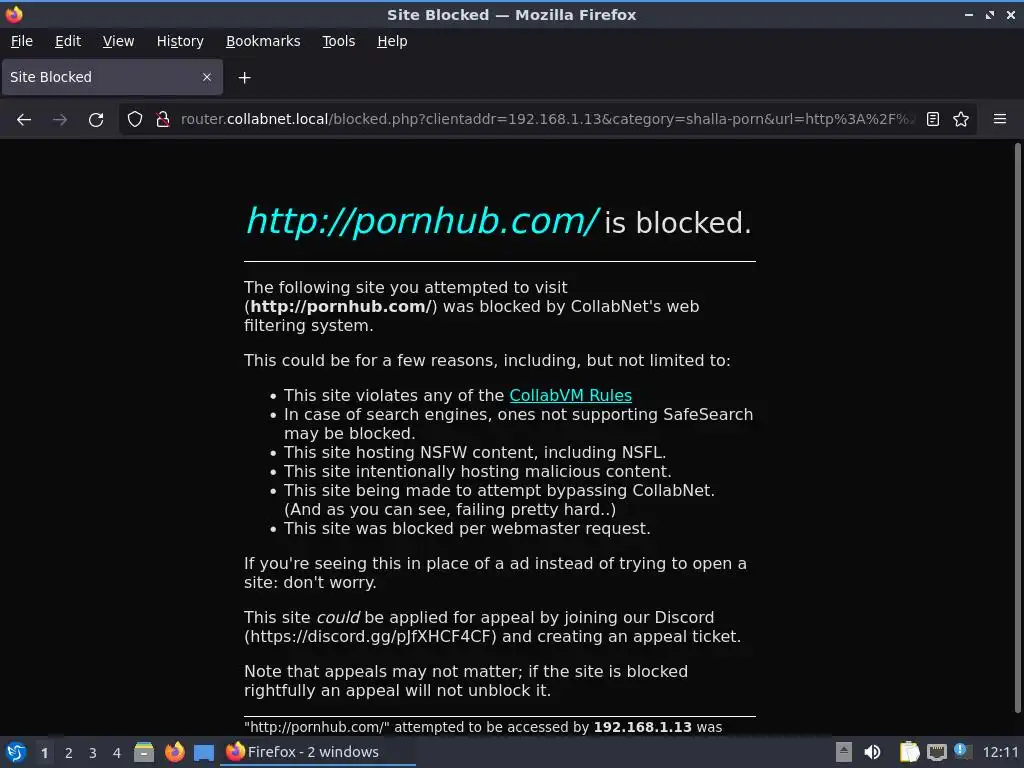This screenshot has width=1024, height=768.
Task: Switch to workspace 4
Action: 117,753
